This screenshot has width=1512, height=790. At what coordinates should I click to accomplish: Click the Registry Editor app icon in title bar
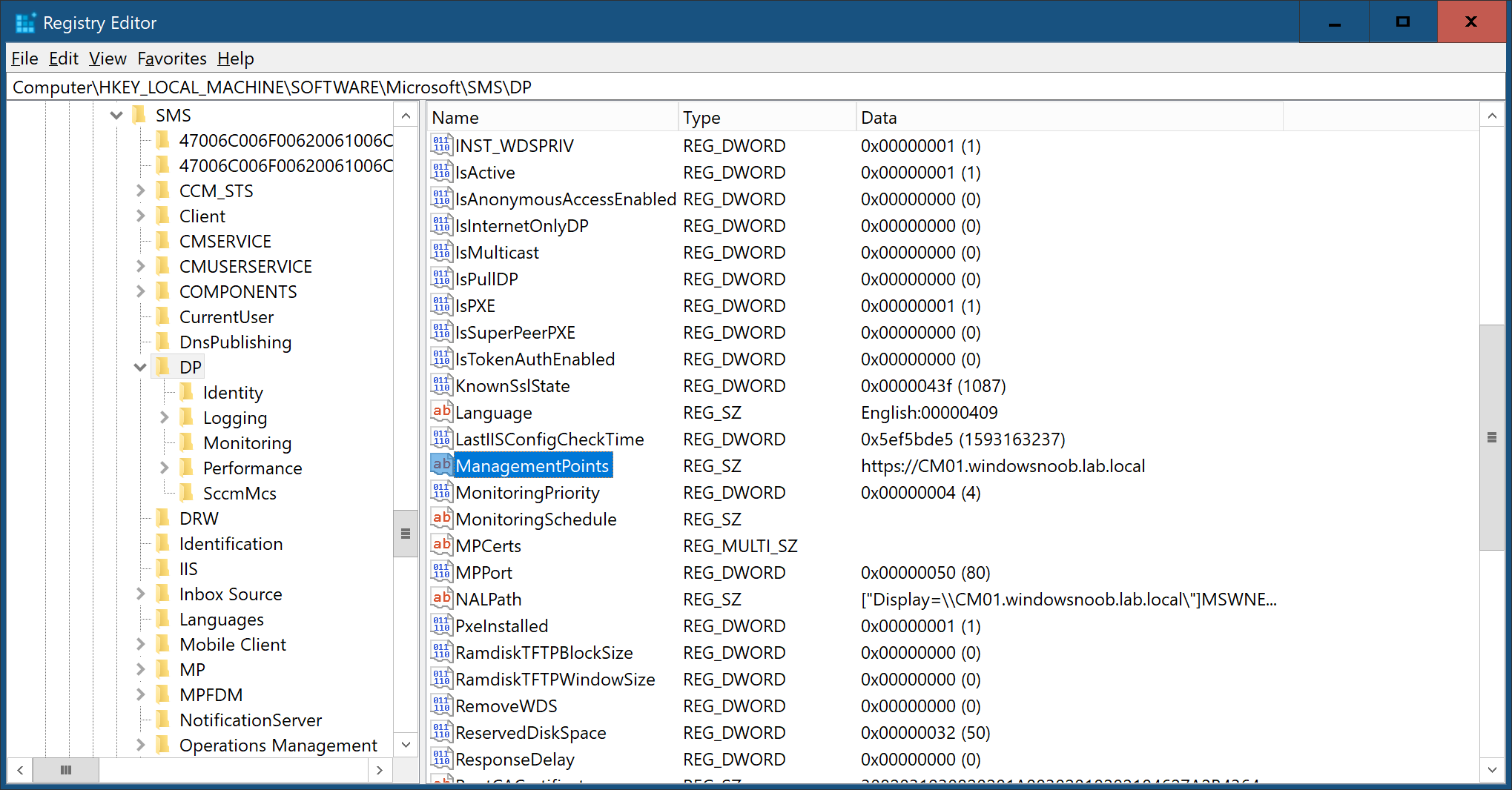[x=25, y=22]
